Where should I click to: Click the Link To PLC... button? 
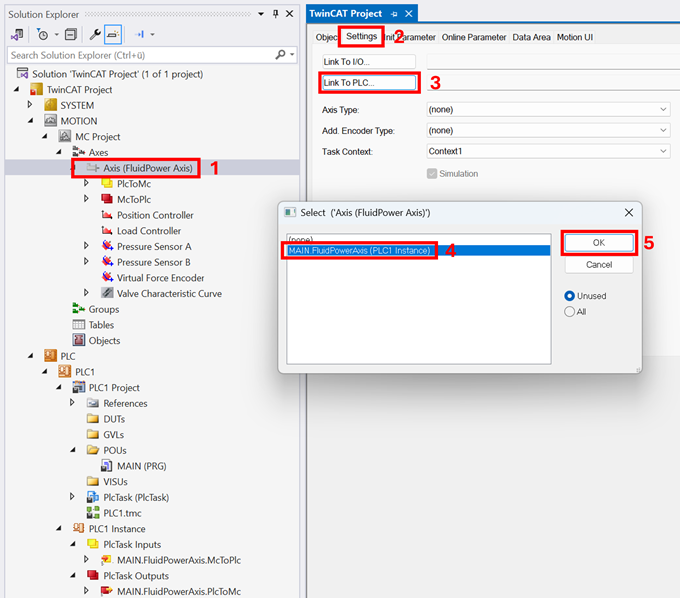click(369, 82)
